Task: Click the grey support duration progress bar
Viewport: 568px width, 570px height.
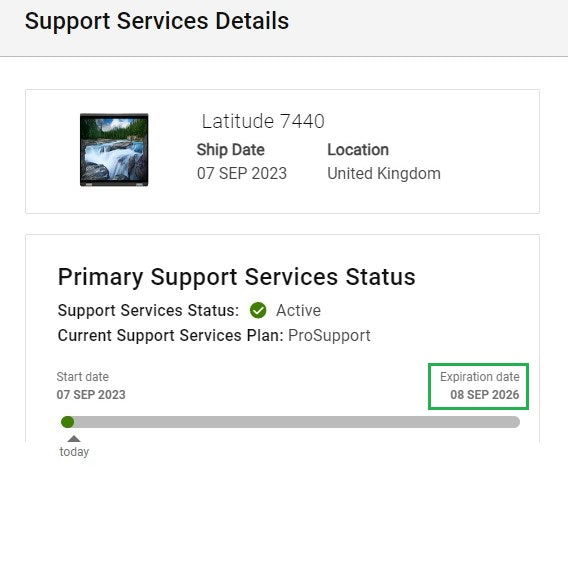Action: coord(291,422)
